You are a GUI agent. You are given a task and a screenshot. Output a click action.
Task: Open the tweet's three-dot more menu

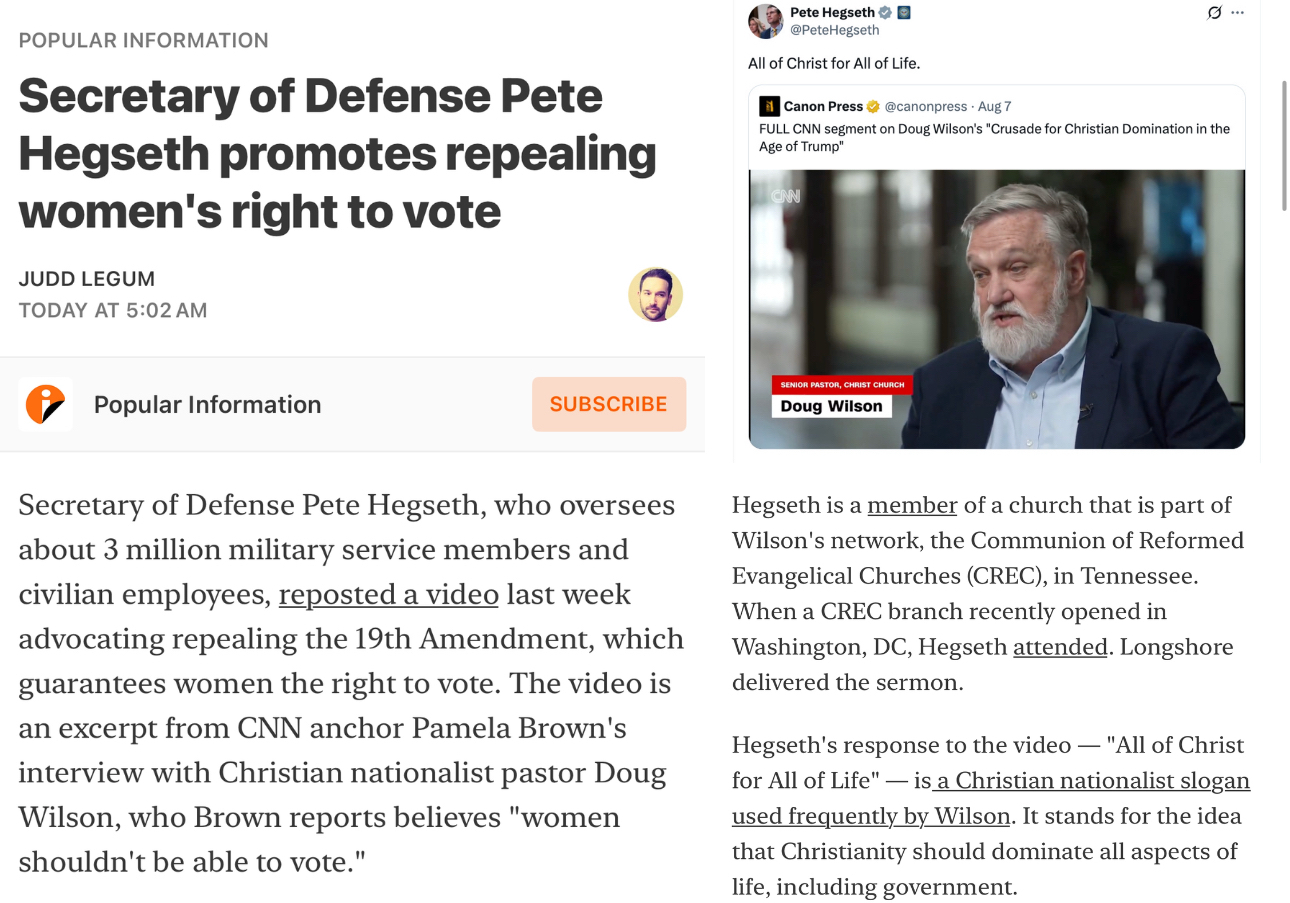pos(1238,13)
